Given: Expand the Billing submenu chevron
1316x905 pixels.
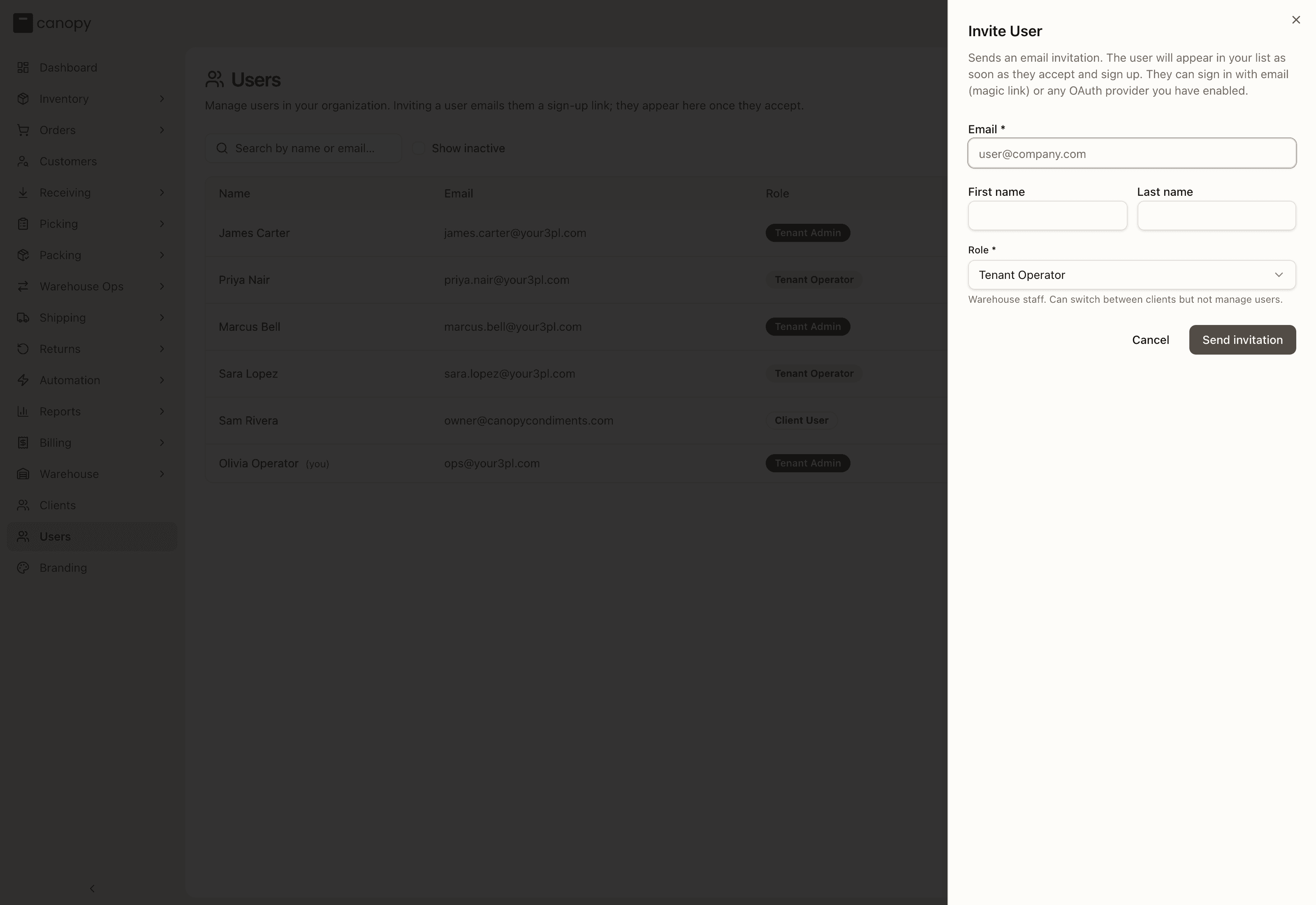Looking at the screenshot, I should (x=162, y=443).
